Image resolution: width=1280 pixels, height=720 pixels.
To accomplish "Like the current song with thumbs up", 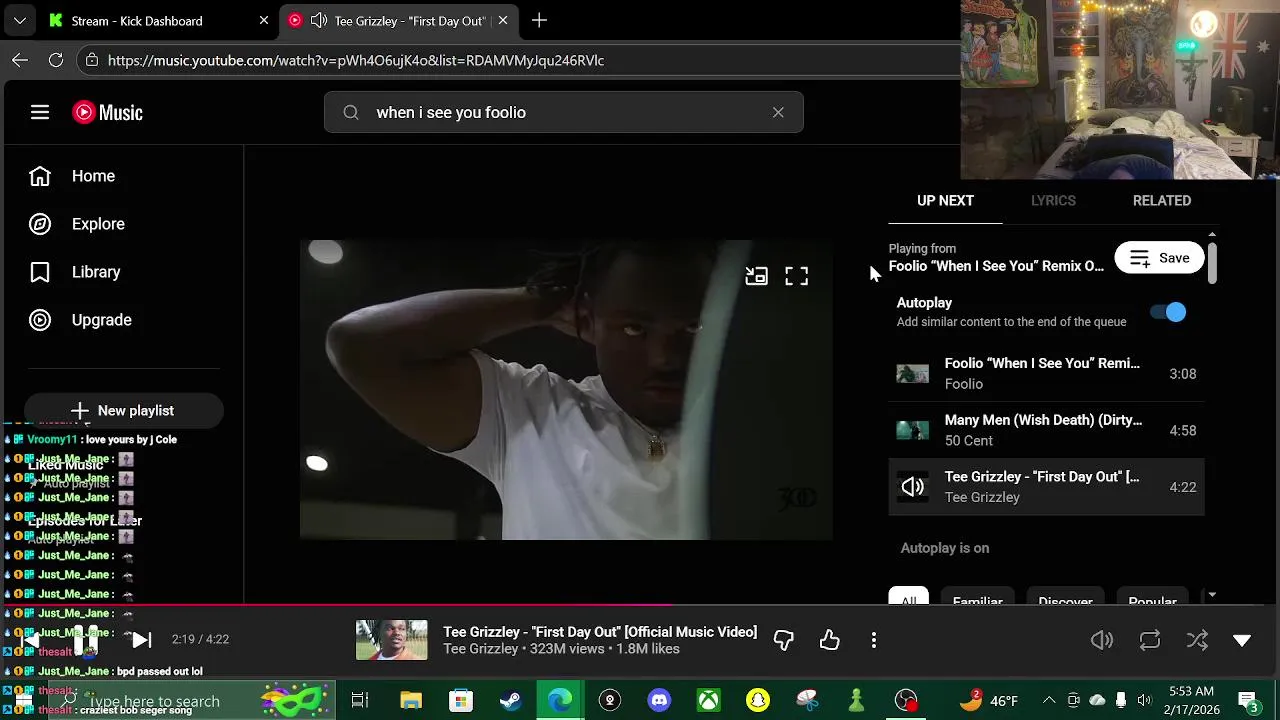I will [830, 640].
